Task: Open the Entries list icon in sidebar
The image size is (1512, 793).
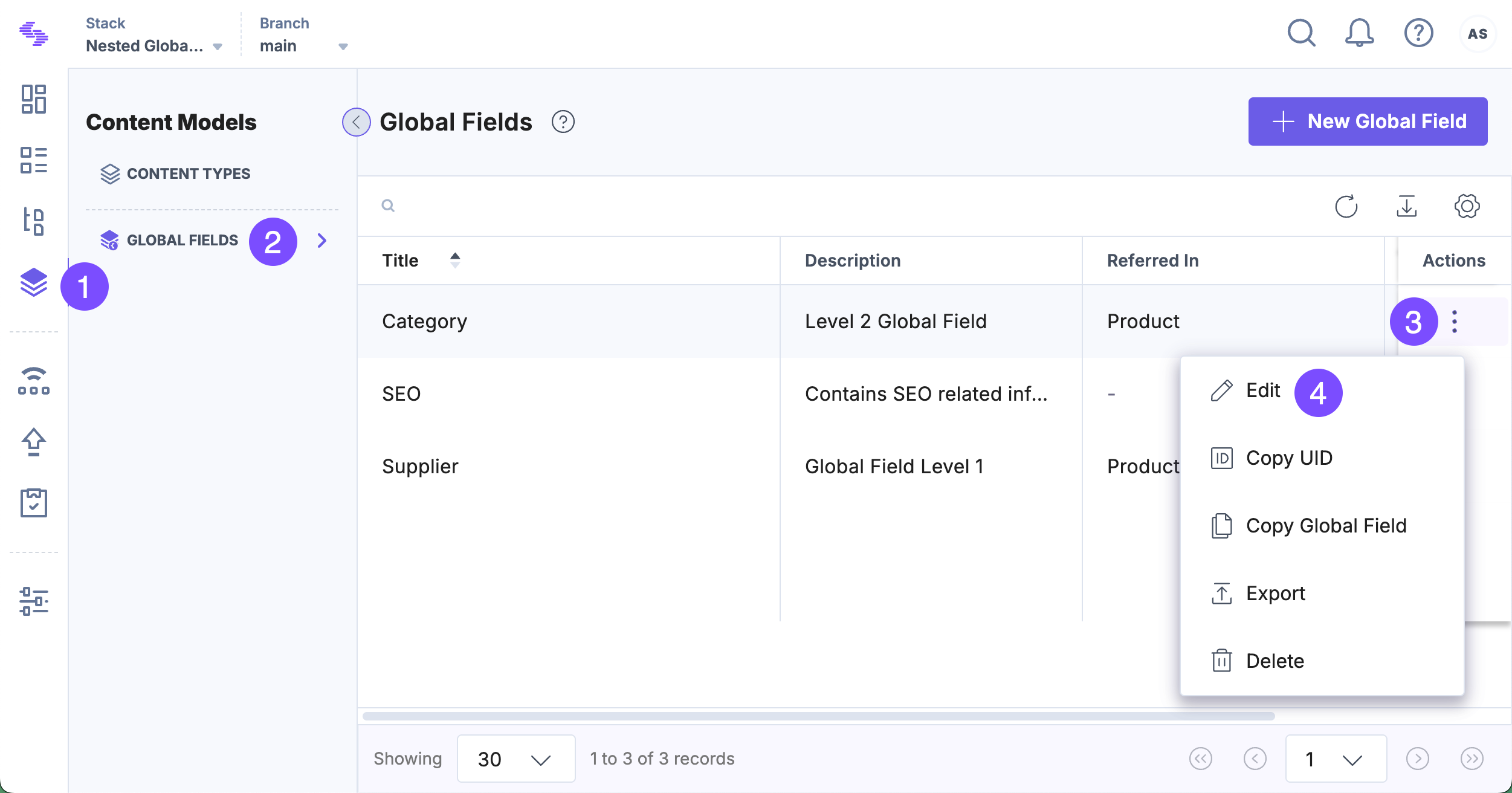Action: click(x=34, y=160)
